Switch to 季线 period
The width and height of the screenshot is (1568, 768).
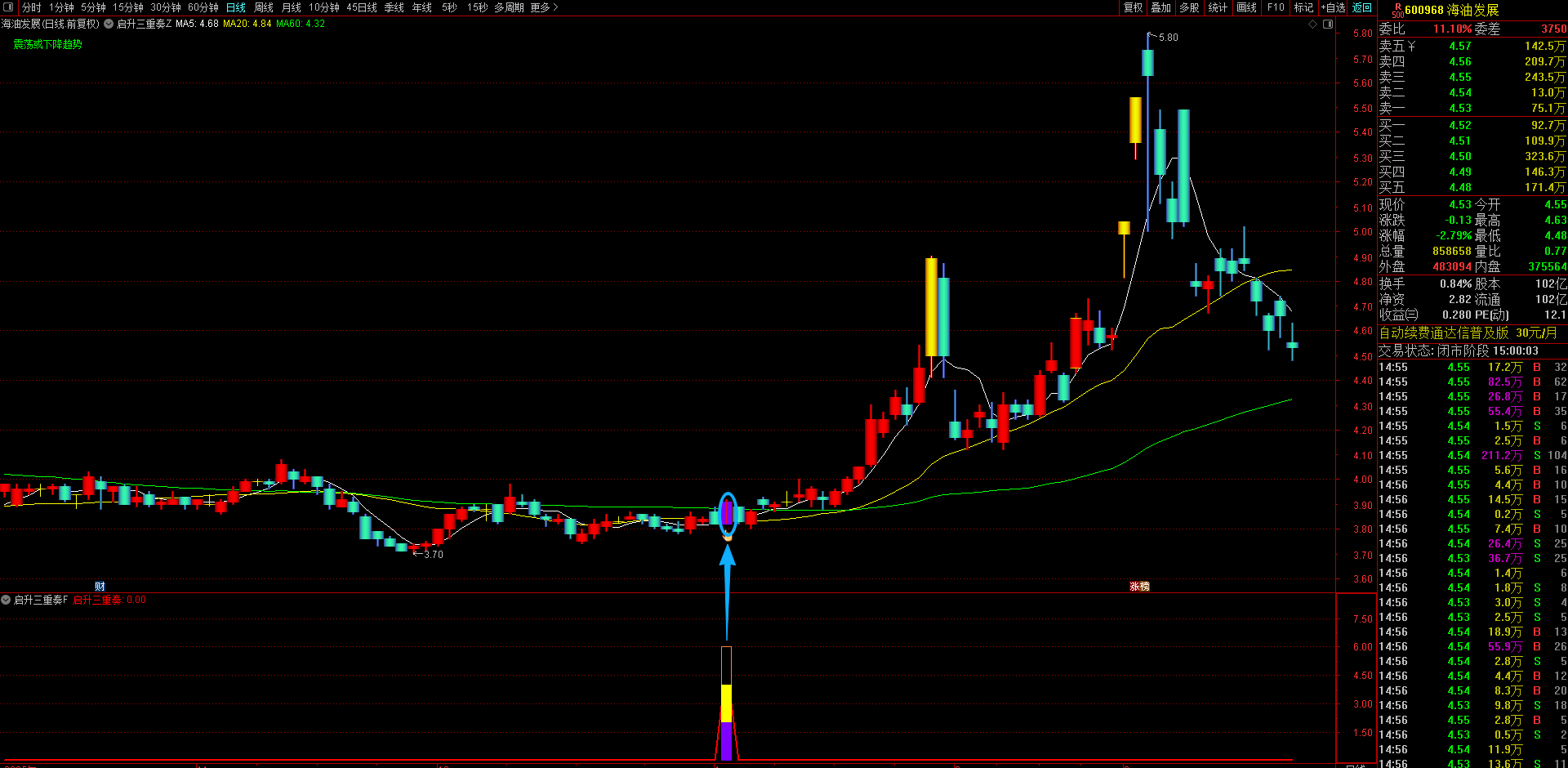tap(394, 7)
